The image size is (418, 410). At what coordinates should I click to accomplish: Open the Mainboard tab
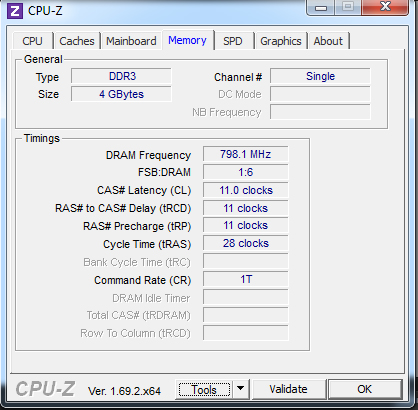[x=131, y=41]
